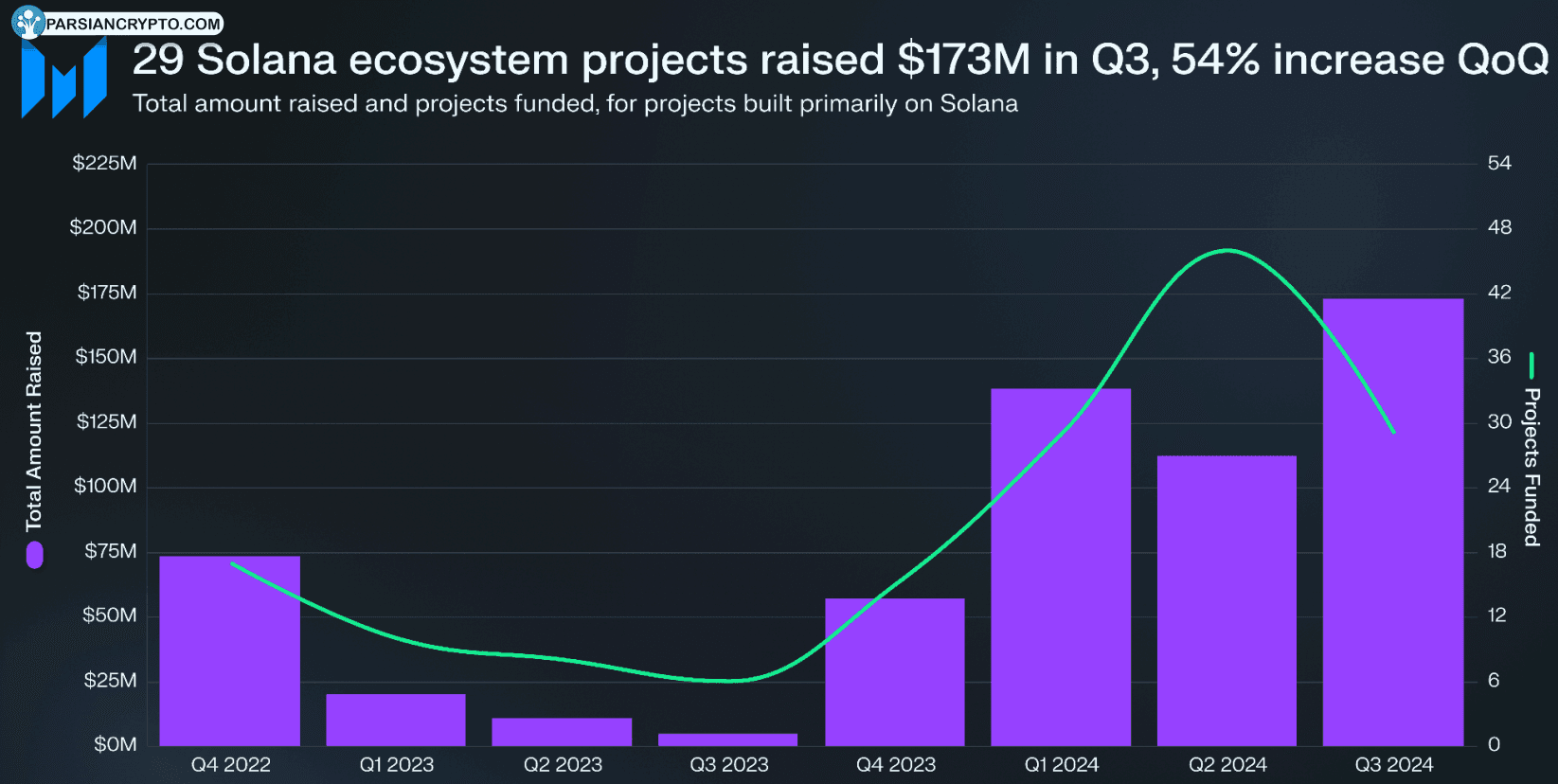Viewport: 1558px width, 784px height.
Task: Click the $75M axis label
Action: point(111,551)
